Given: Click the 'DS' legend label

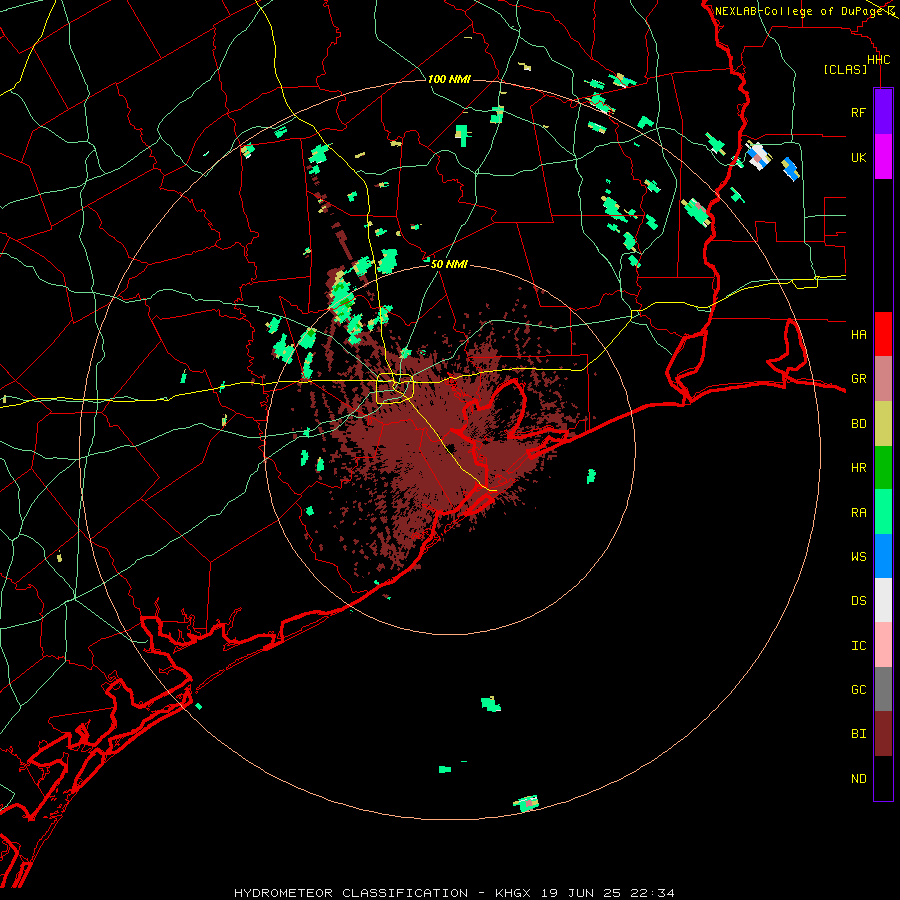Looking at the screenshot, I should pos(858,601).
